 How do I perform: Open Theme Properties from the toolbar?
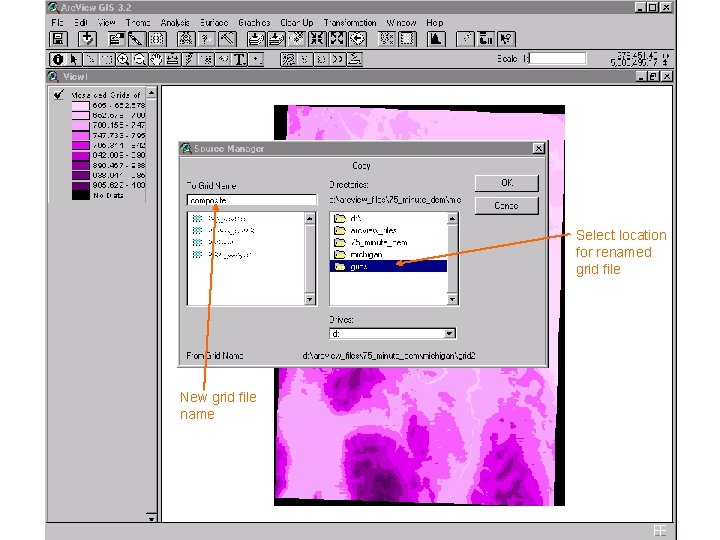pyautogui.click(x=116, y=39)
